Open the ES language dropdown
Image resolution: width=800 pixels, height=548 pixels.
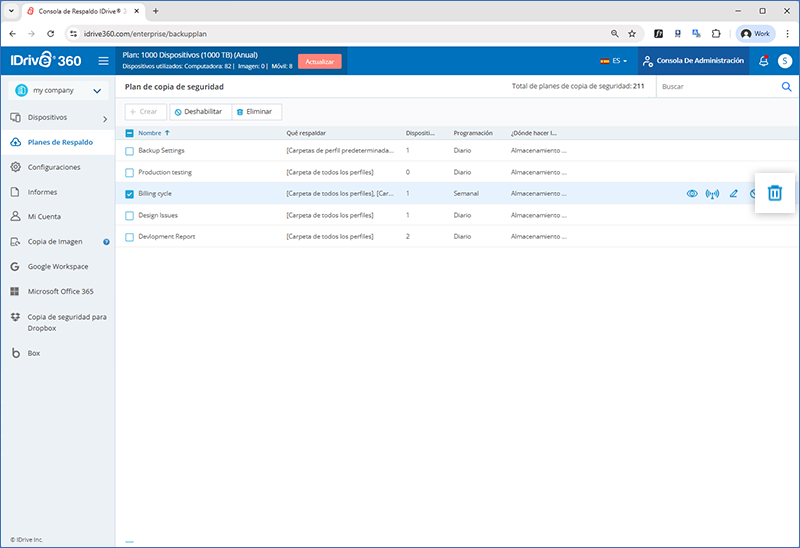(x=614, y=61)
